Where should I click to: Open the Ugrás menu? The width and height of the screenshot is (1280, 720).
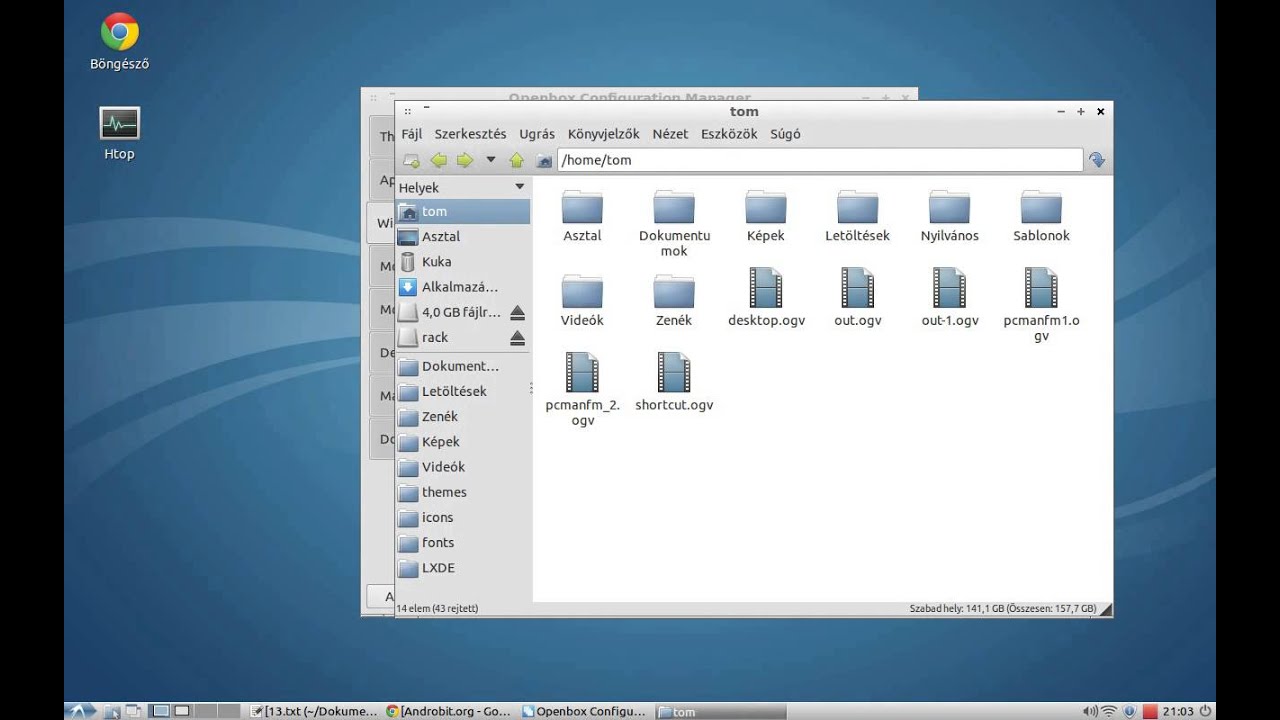pyautogui.click(x=537, y=134)
